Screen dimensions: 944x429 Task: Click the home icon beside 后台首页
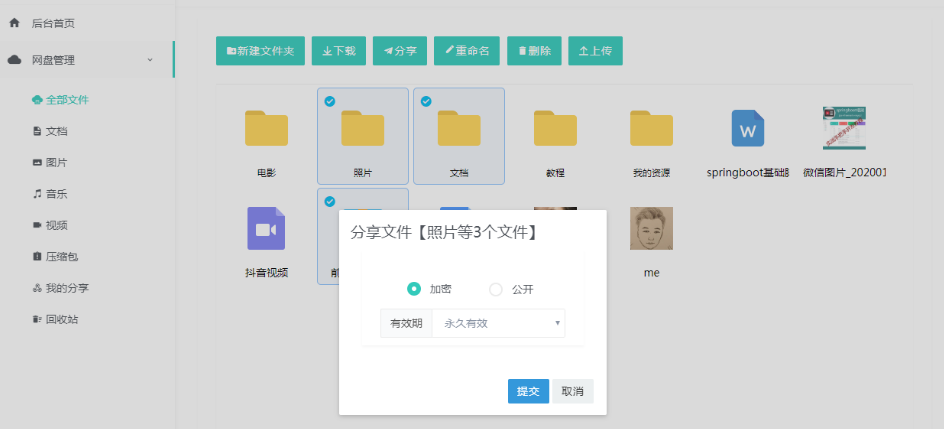(x=14, y=22)
